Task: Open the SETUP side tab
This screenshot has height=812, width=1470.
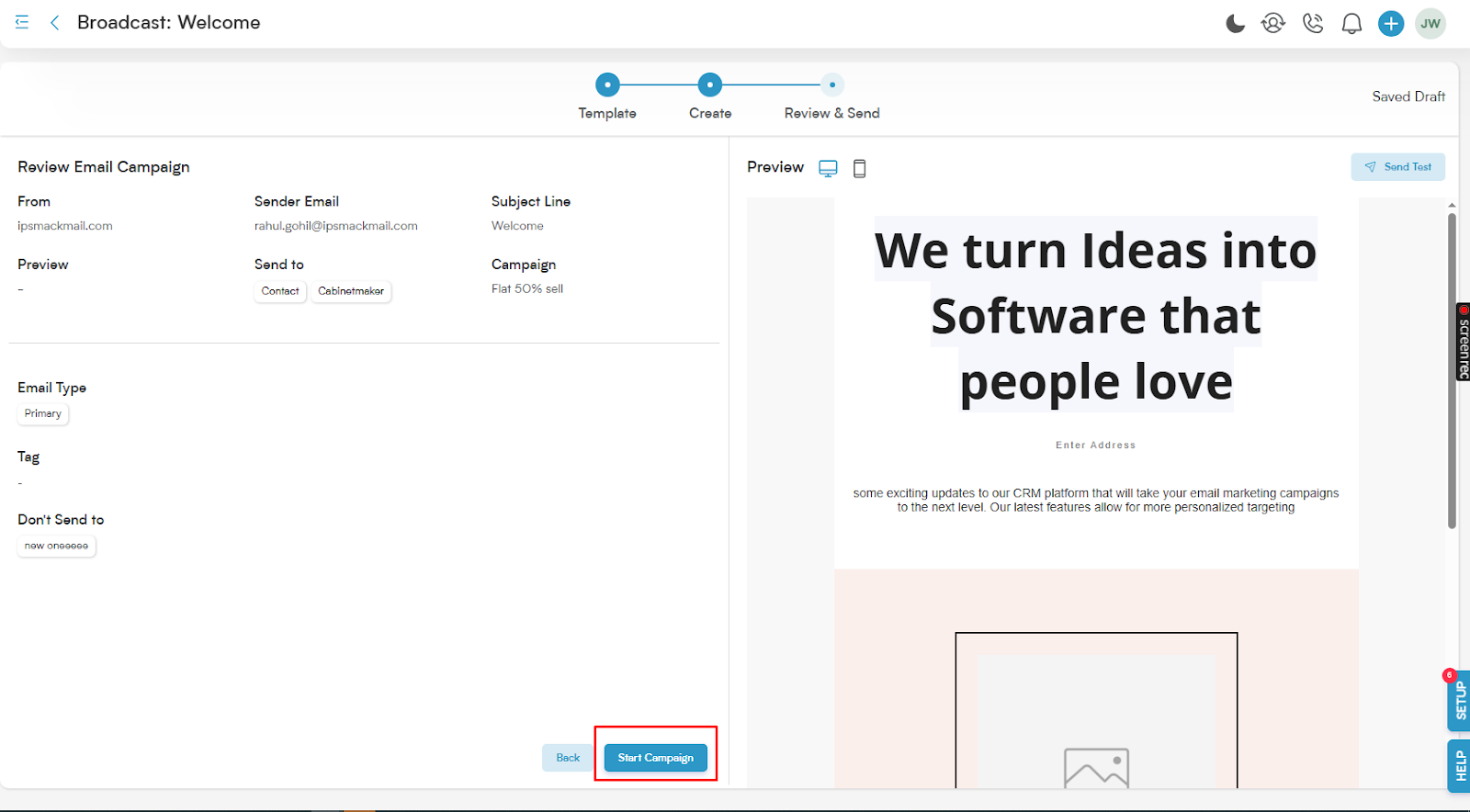Action: click(x=1459, y=701)
